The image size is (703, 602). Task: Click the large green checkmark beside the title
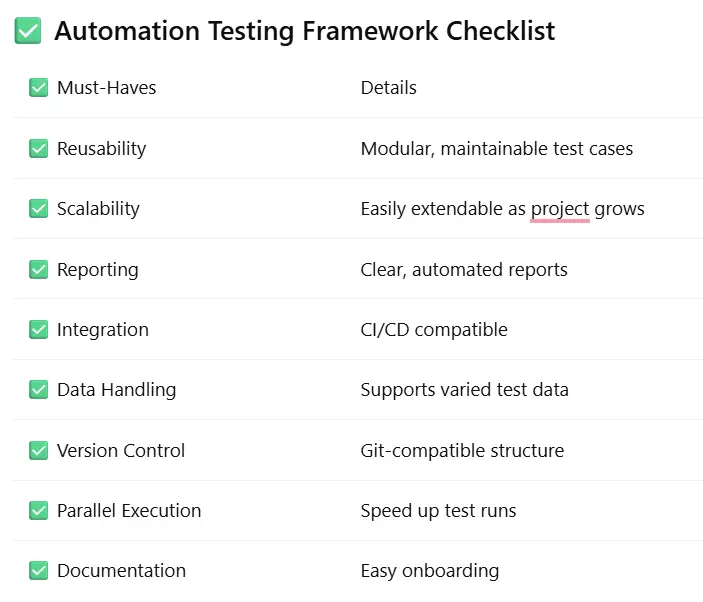pos(28,31)
